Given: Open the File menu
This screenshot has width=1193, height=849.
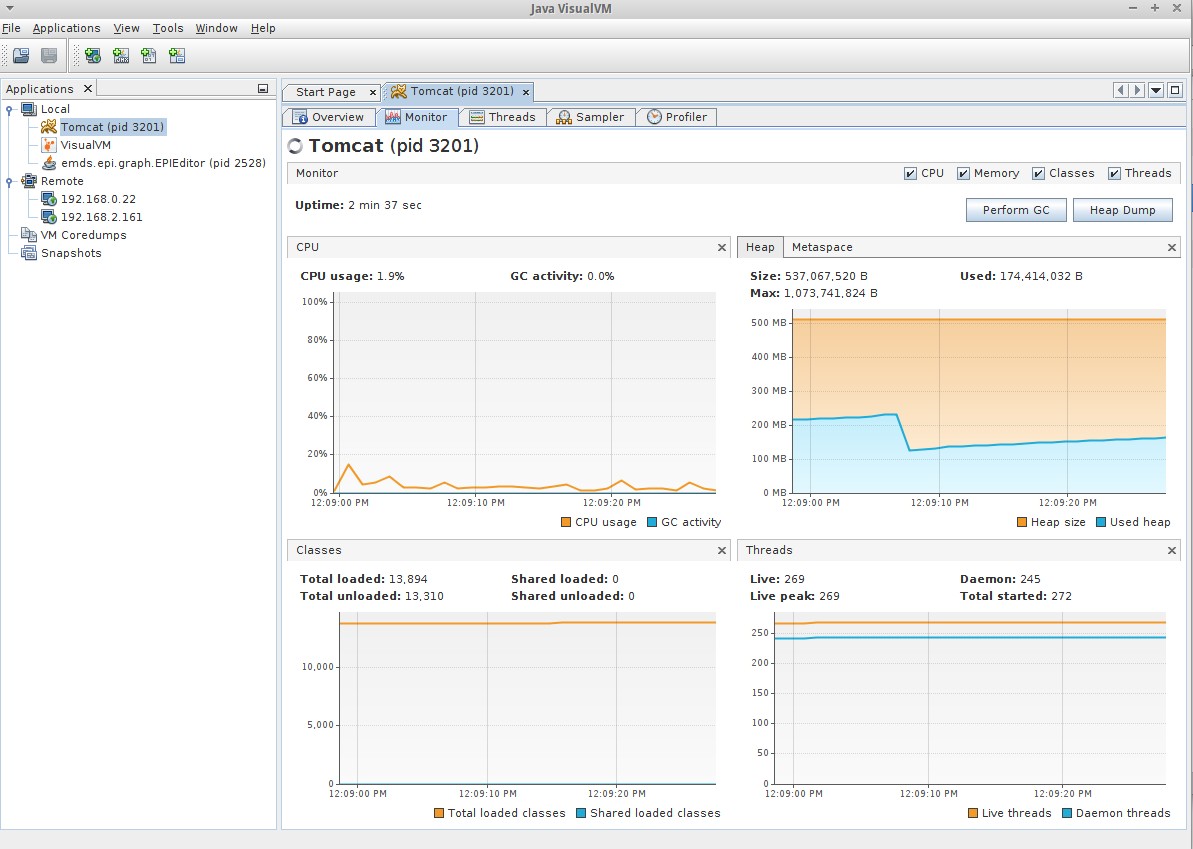Looking at the screenshot, I should [x=11, y=28].
